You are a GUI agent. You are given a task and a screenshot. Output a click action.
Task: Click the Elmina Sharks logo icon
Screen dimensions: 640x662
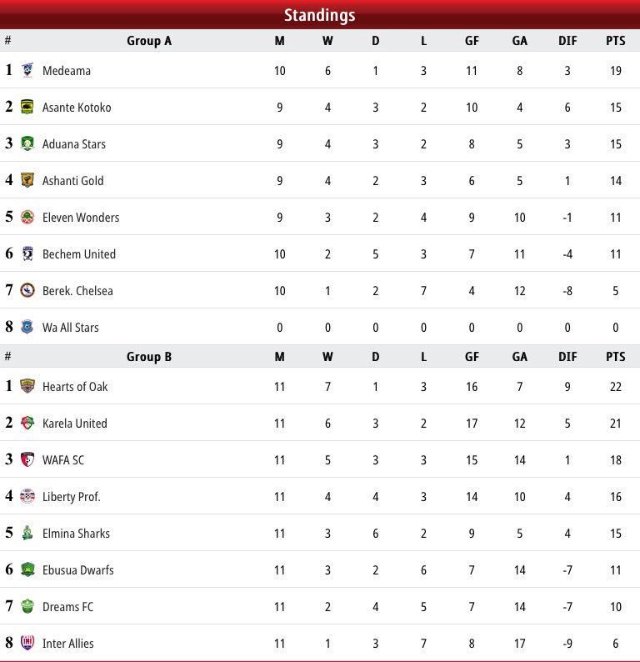click(27, 533)
